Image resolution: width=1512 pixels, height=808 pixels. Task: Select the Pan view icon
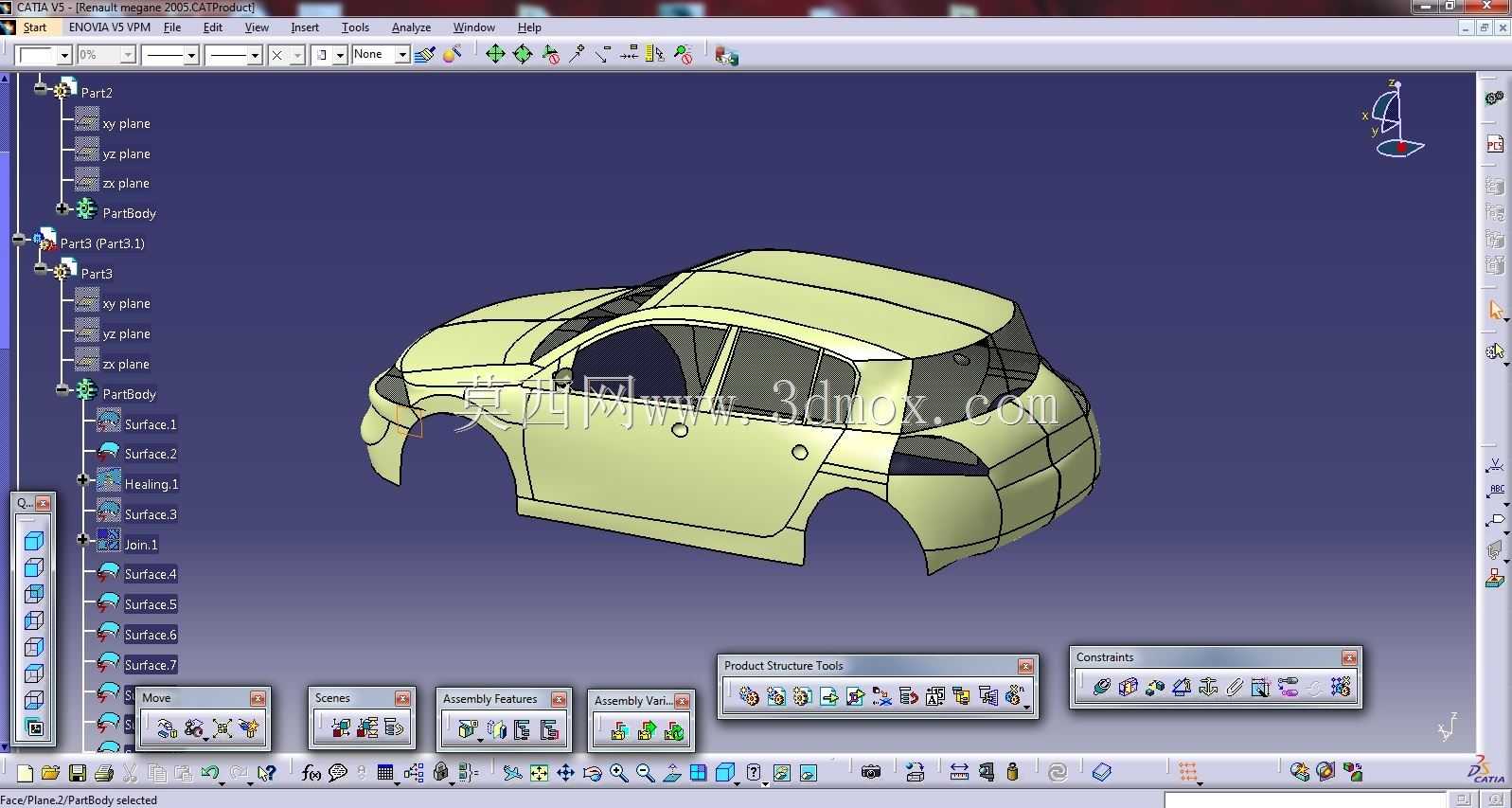(x=565, y=773)
